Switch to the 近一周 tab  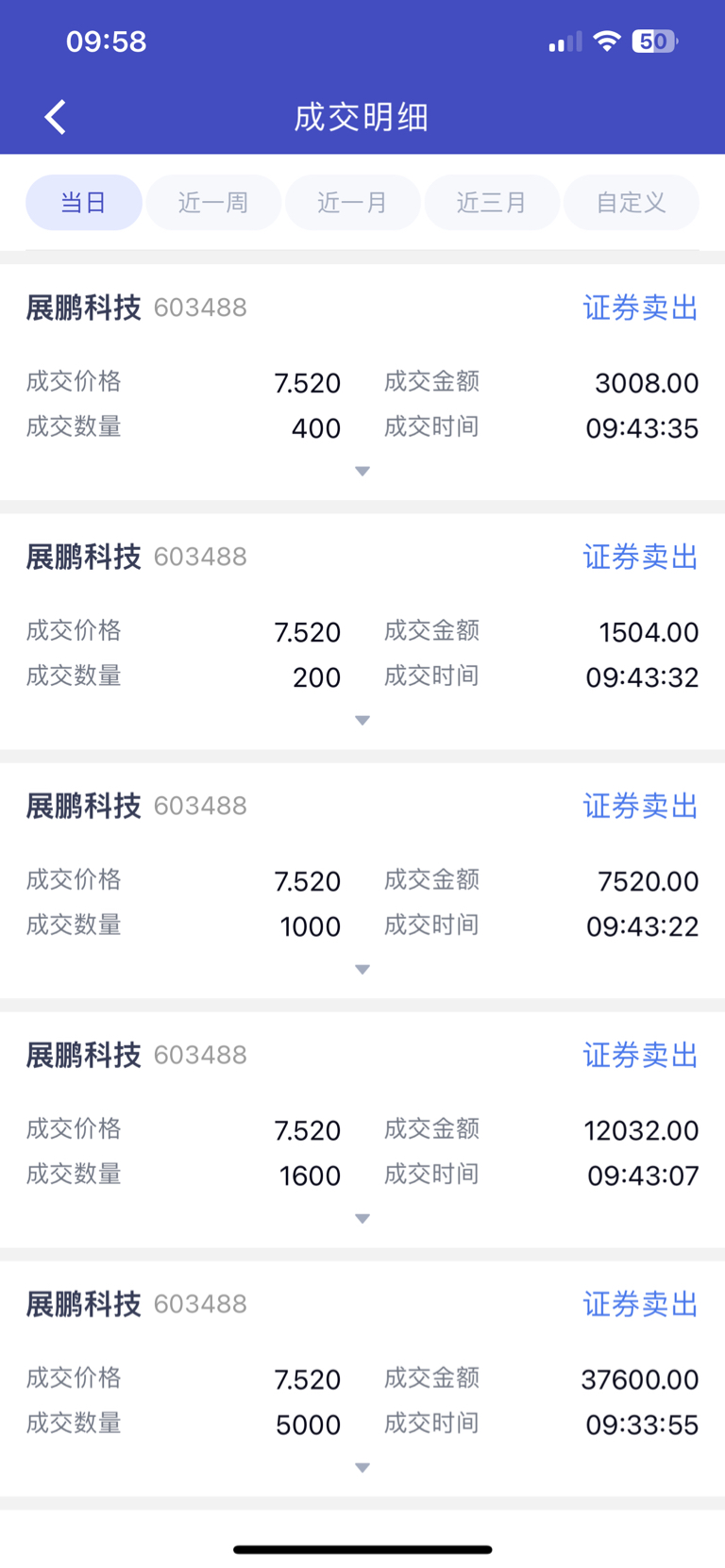(x=213, y=203)
